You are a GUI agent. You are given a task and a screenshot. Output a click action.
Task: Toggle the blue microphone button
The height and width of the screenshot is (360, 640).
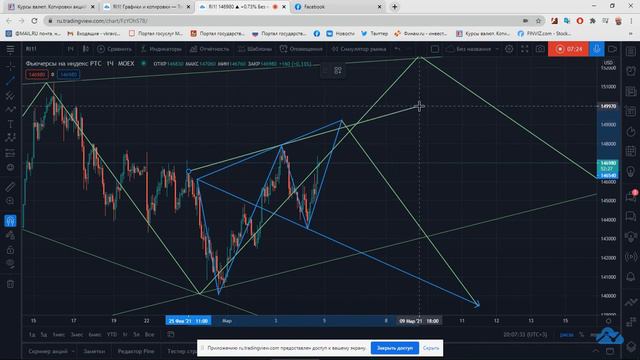click(596, 49)
